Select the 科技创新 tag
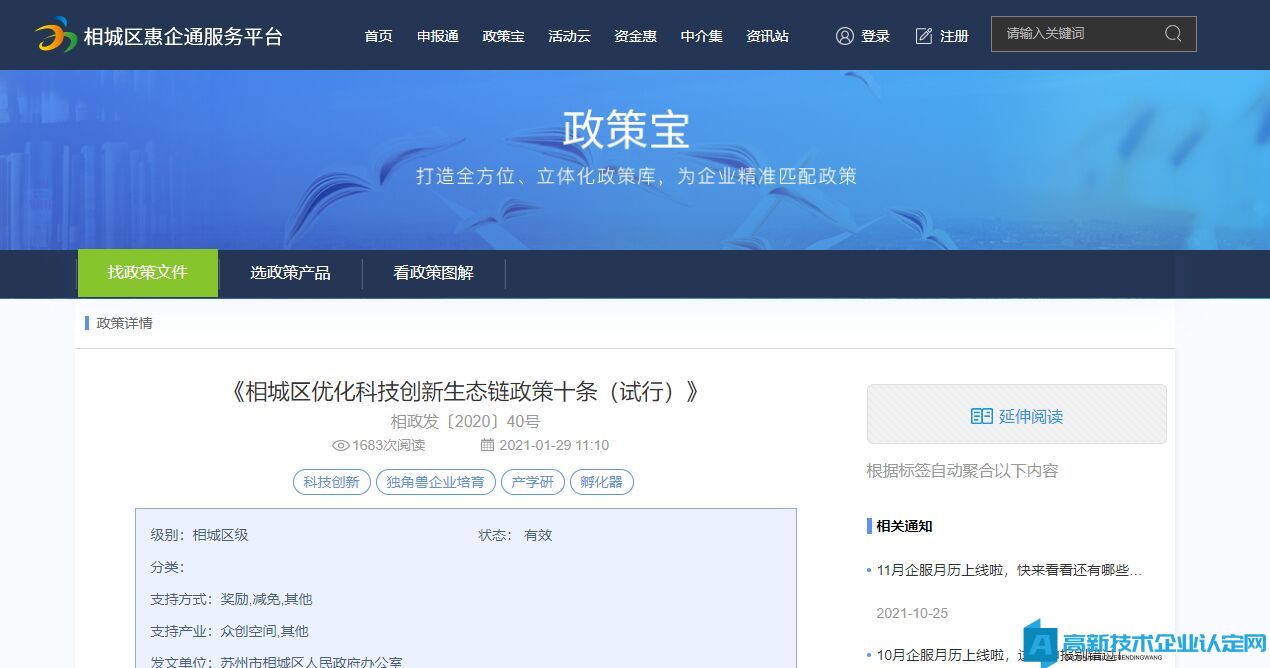The width and height of the screenshot is (1270, 668). pyautogui.click(x=331, y=482)
